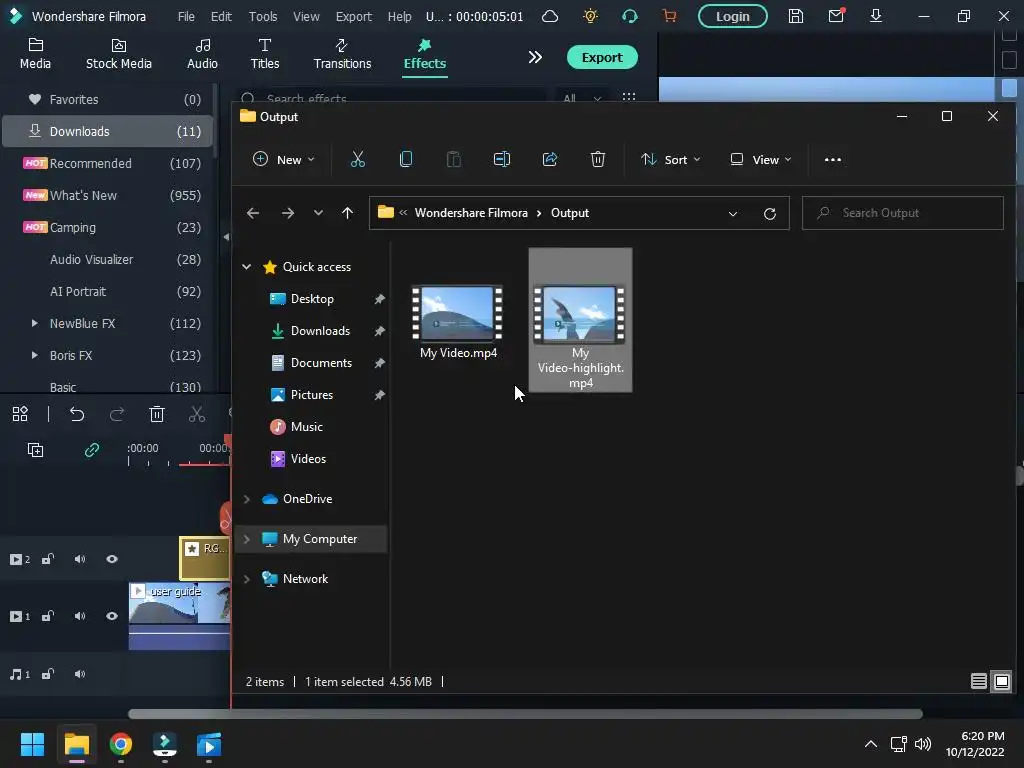Open the View dropdown in Explorer

[x=761, y=159]
